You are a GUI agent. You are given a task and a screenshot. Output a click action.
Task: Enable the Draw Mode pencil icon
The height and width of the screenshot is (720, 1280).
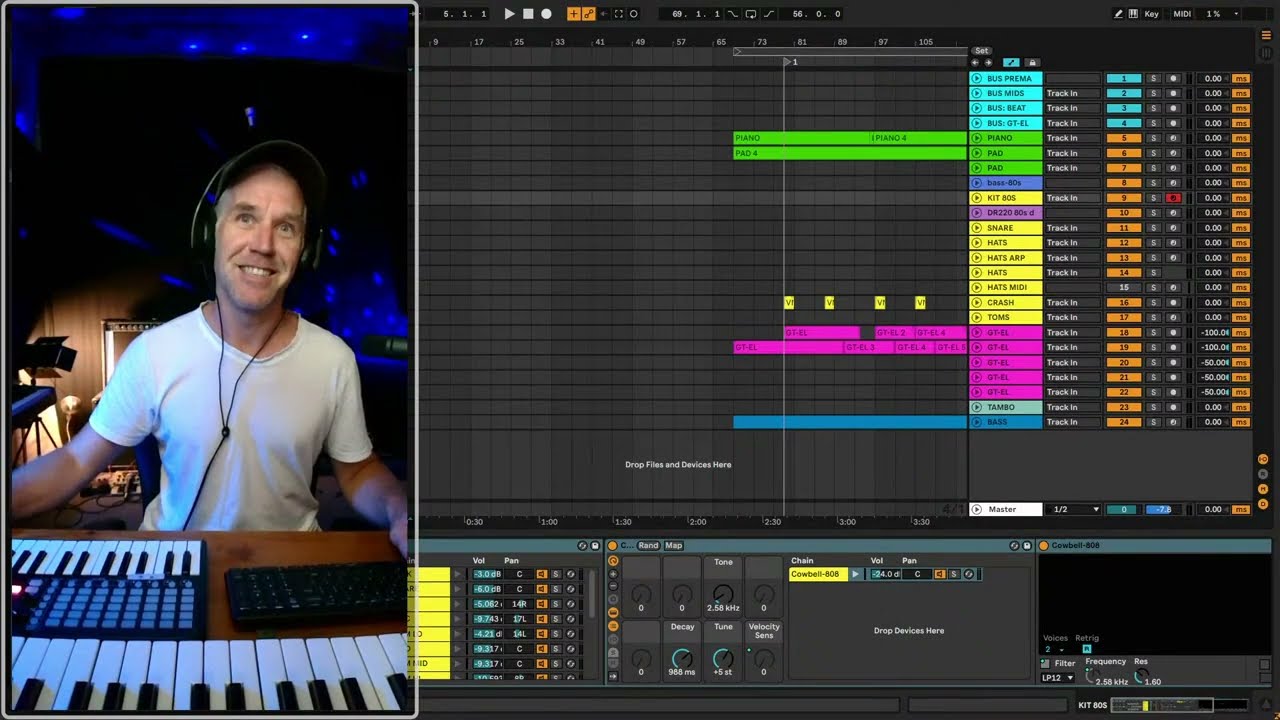click(x=1118, y=14)
